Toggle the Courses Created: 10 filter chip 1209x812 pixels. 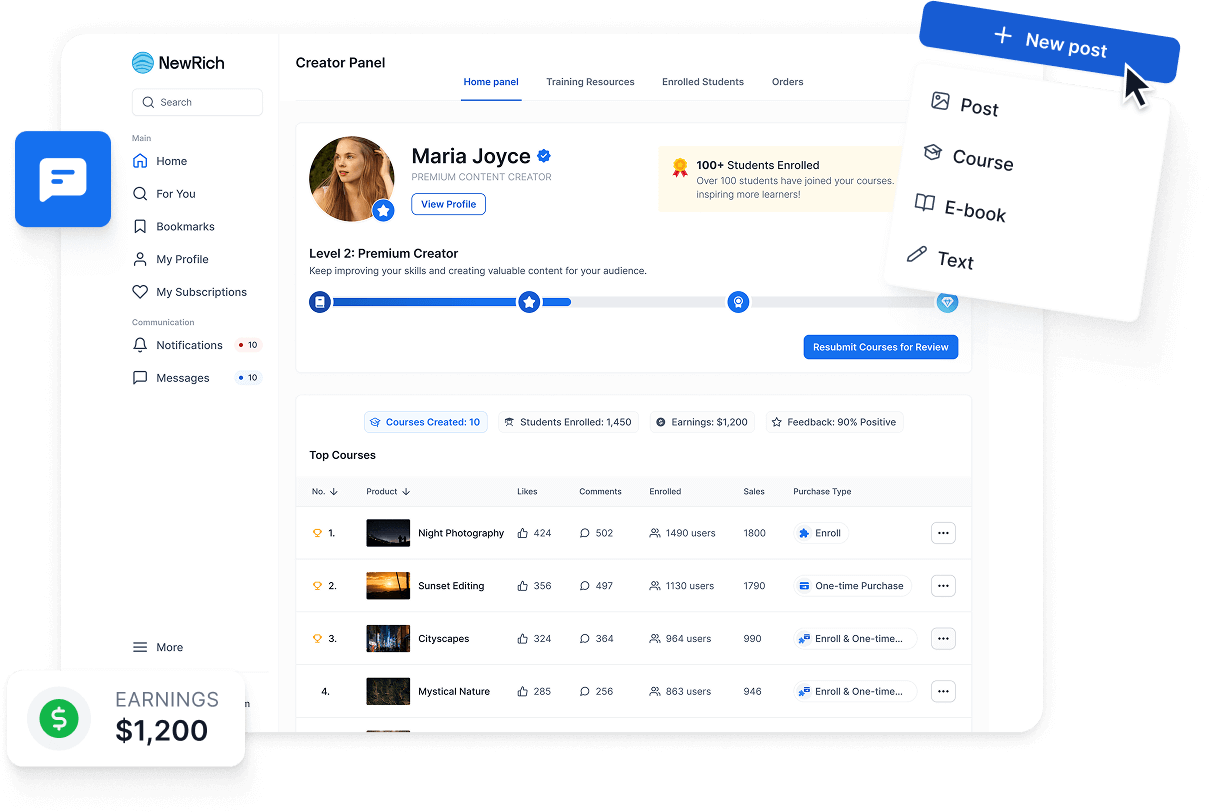(425, 422)
